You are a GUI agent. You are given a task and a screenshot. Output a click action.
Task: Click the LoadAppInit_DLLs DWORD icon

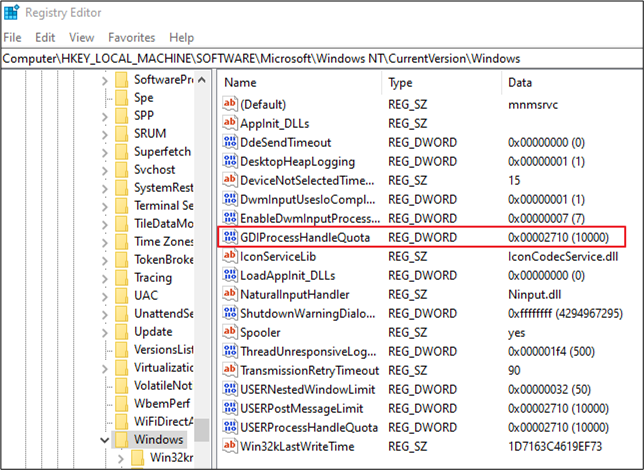pyautogui.click(x=230, y=275)
